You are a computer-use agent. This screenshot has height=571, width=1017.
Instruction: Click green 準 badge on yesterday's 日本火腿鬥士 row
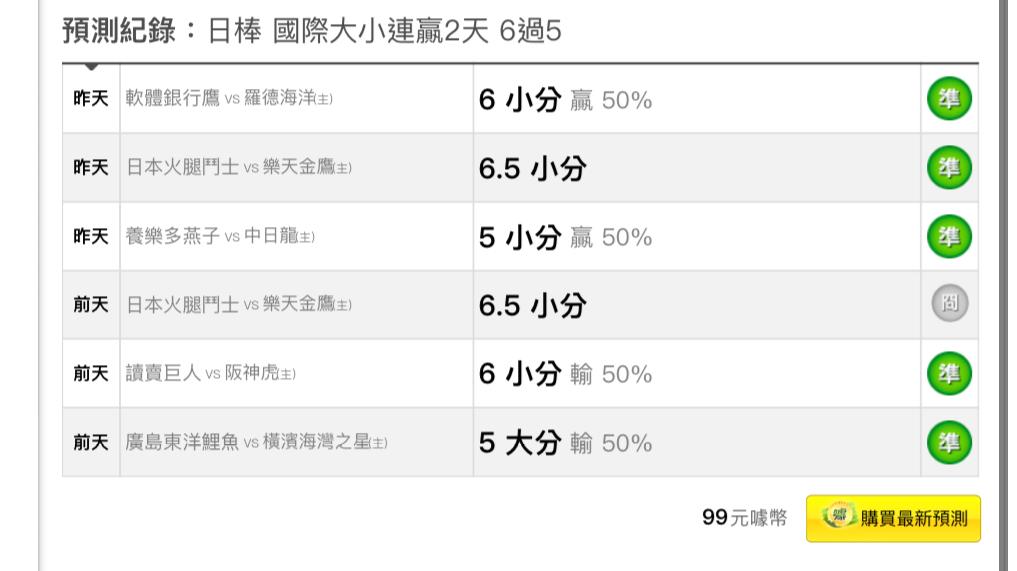pyautogui.click(x=949, y=167)
